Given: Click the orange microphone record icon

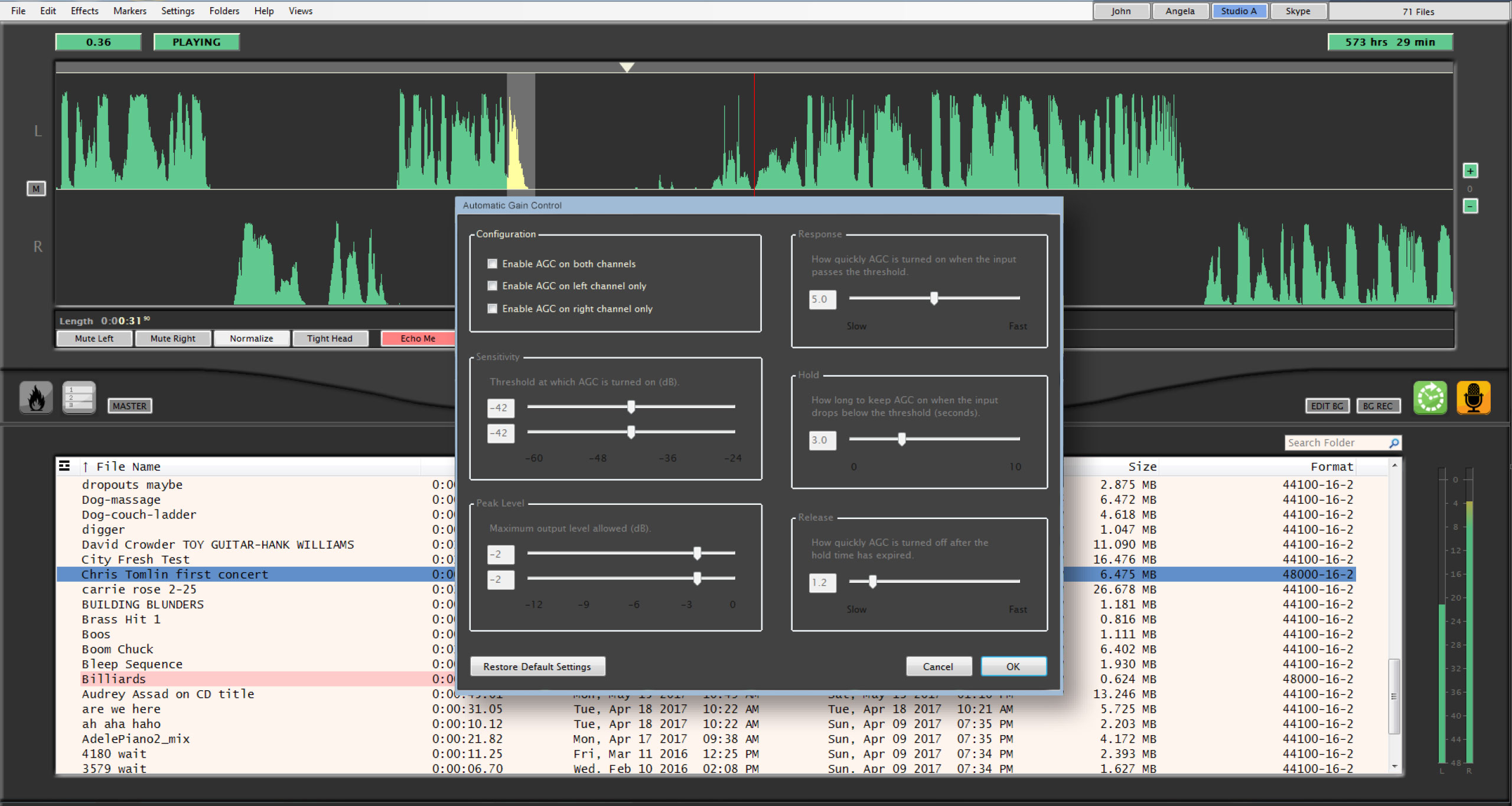Looking at the screenshot, I should coord(1473,398).
